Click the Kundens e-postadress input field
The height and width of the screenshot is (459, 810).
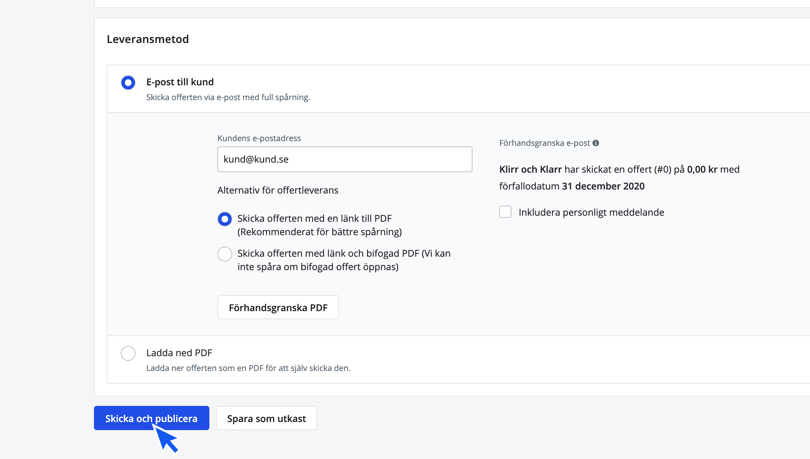pyautogui.click(x=344, y=159)
